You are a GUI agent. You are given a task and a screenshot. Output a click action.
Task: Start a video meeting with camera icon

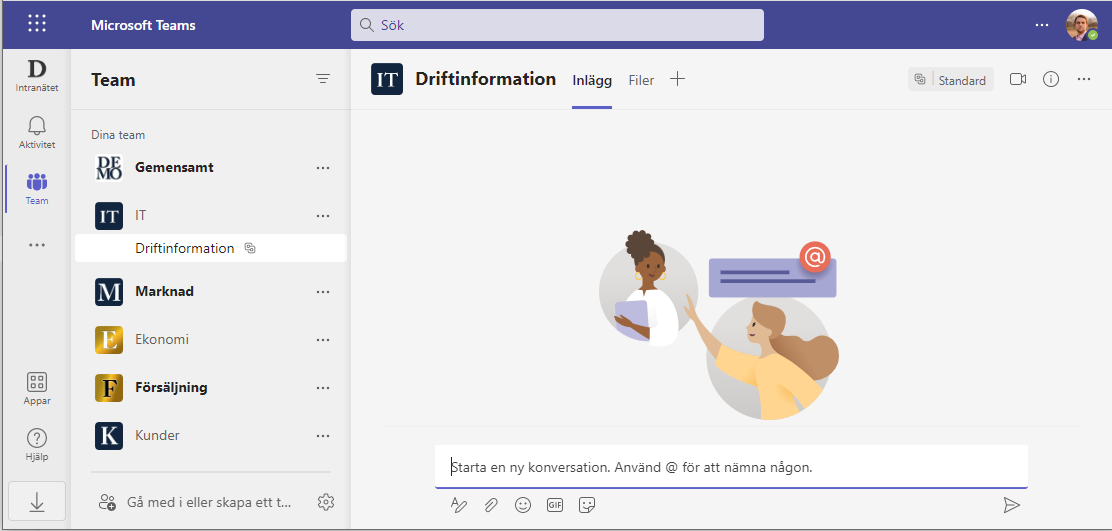coord(1018,79)
